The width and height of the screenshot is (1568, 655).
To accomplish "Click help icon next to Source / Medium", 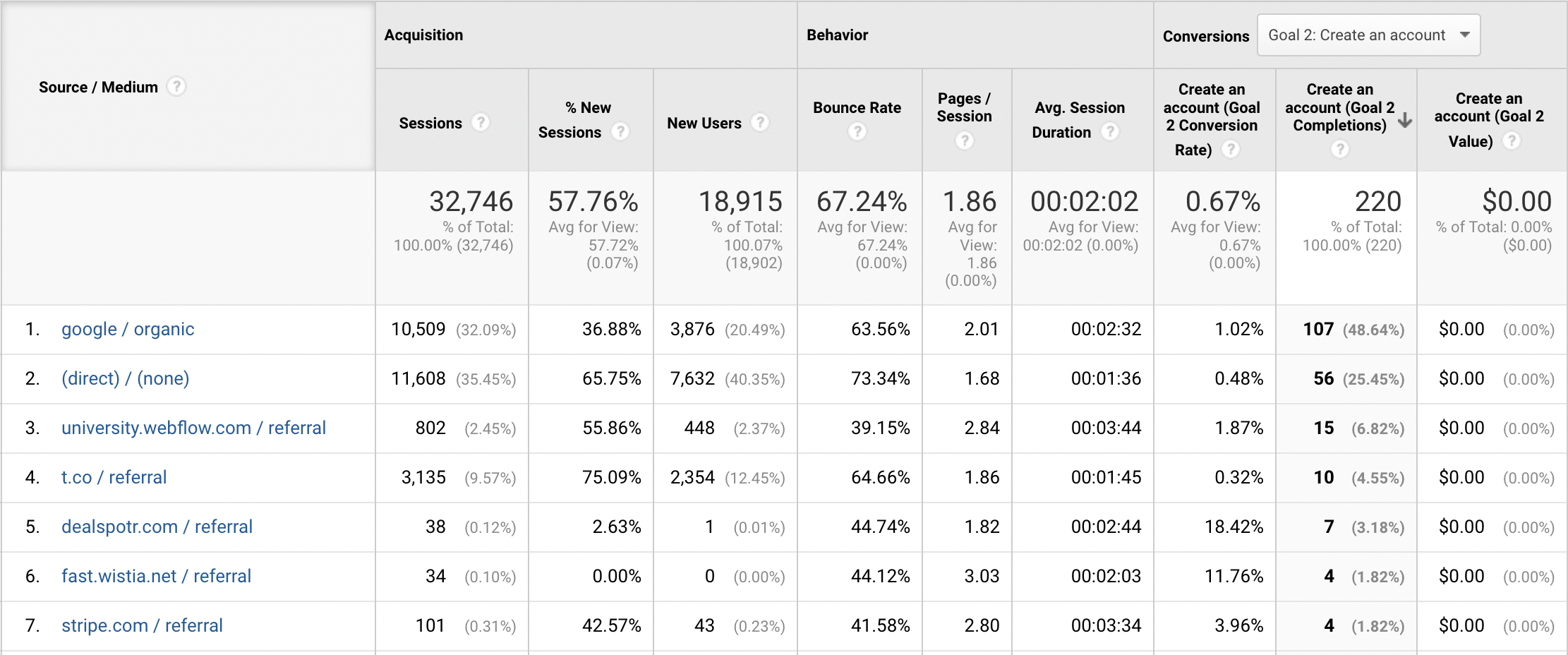I will [176, 87].
